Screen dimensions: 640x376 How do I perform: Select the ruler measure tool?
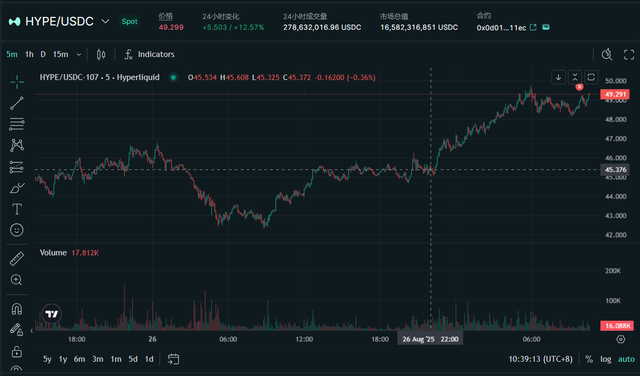17,259
